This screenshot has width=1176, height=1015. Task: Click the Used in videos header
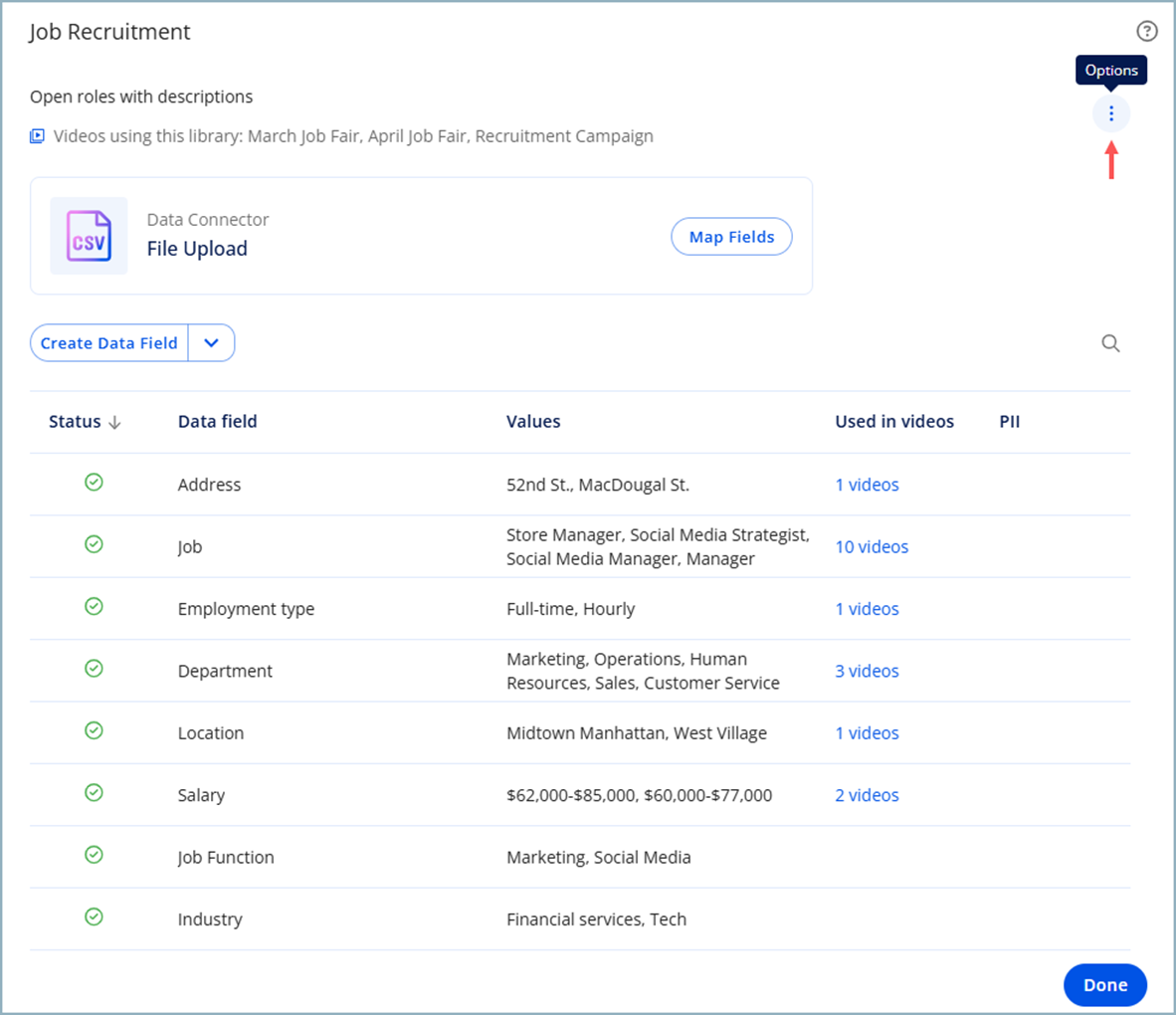point(894,422)
